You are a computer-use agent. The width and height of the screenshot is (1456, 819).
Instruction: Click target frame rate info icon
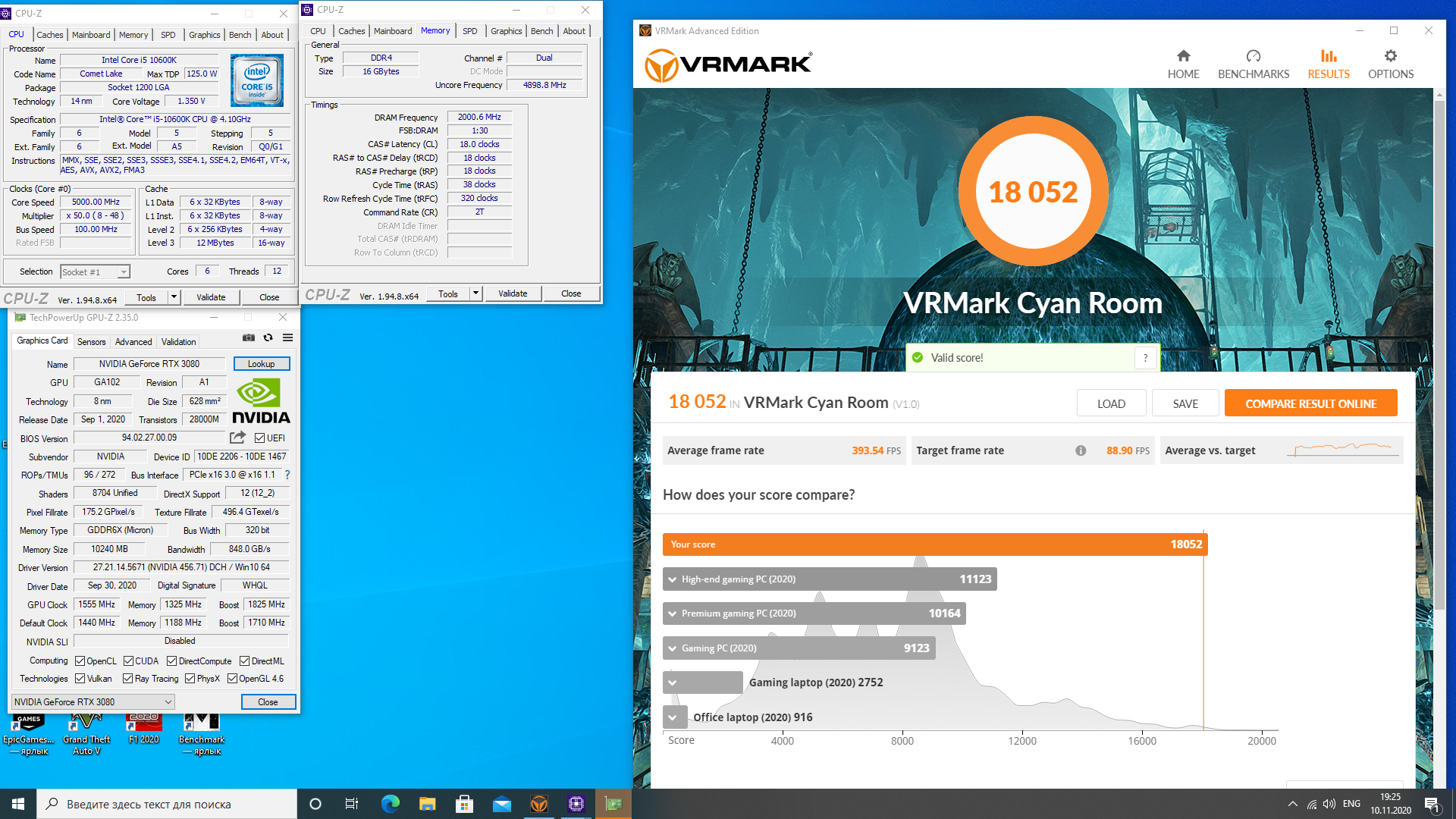click(1081, 450)
